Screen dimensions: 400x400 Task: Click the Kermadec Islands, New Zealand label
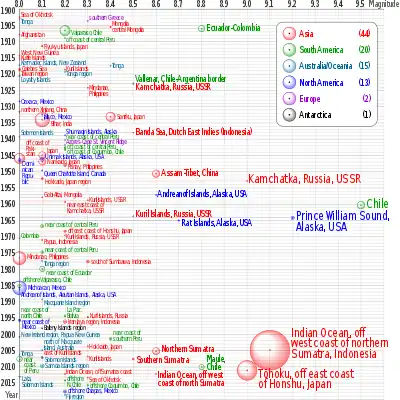pos(54,63)
